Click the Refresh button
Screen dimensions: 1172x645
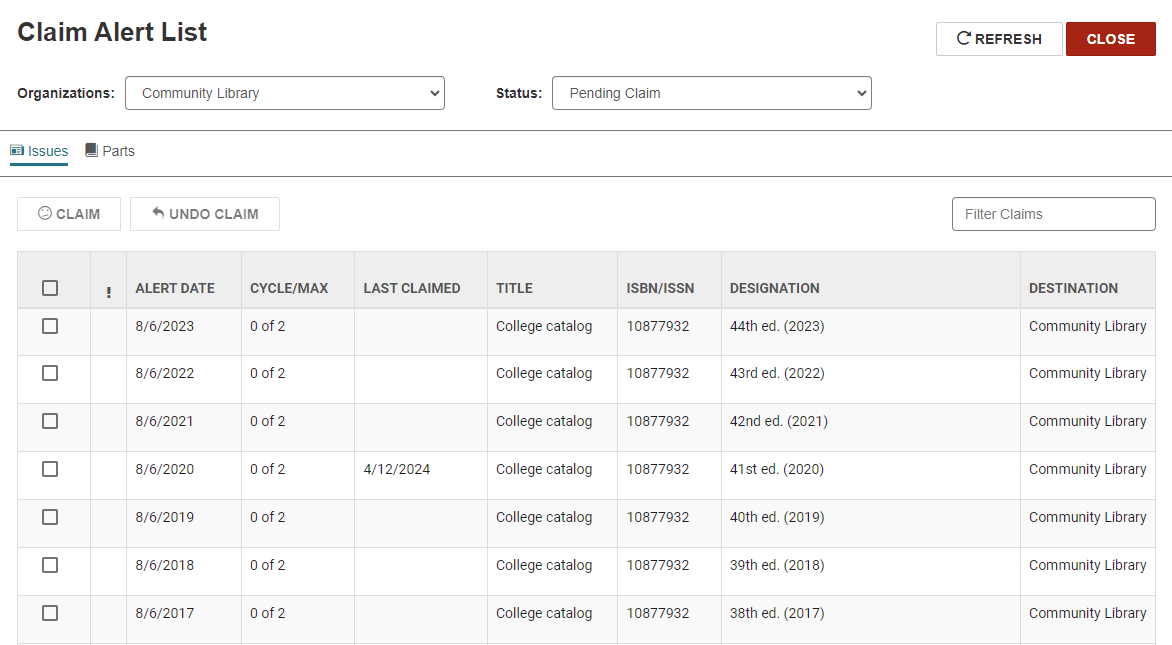click(x=999, y=39)
